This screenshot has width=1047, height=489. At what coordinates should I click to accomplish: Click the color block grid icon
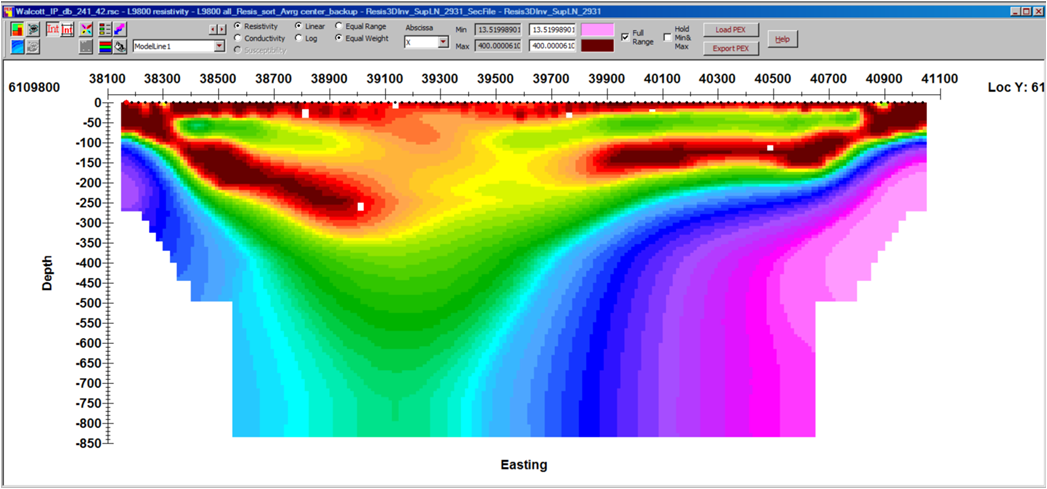pyautogui.click(x=18, y=29)
